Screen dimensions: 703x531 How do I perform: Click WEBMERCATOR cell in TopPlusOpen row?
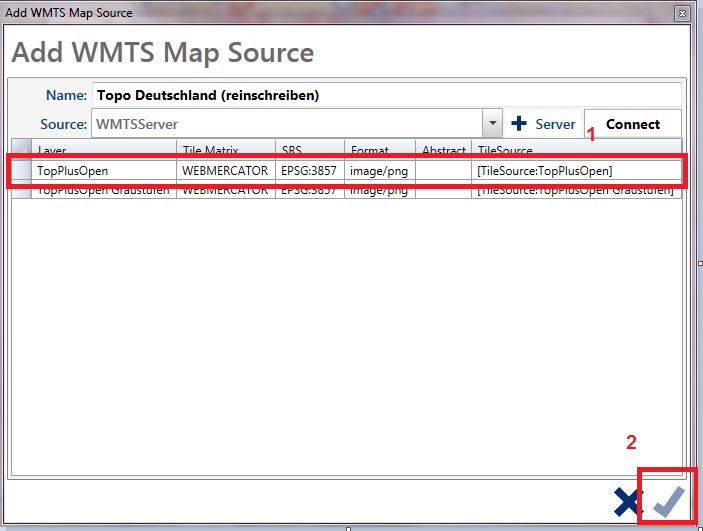(226, 171)
